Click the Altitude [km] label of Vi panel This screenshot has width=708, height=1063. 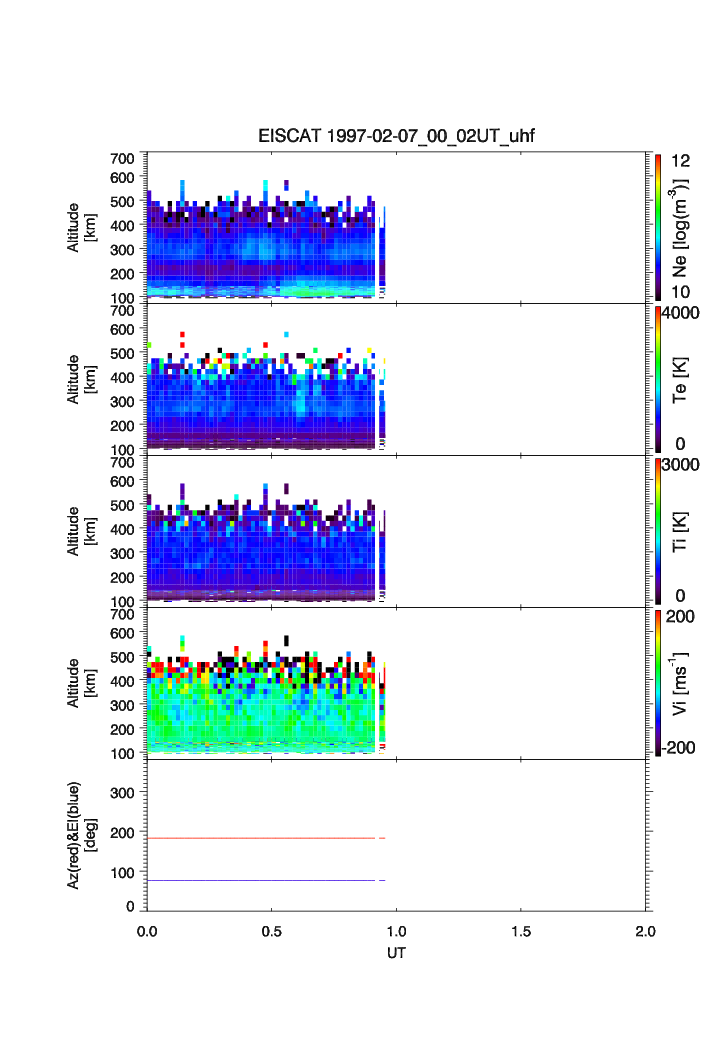81,683
